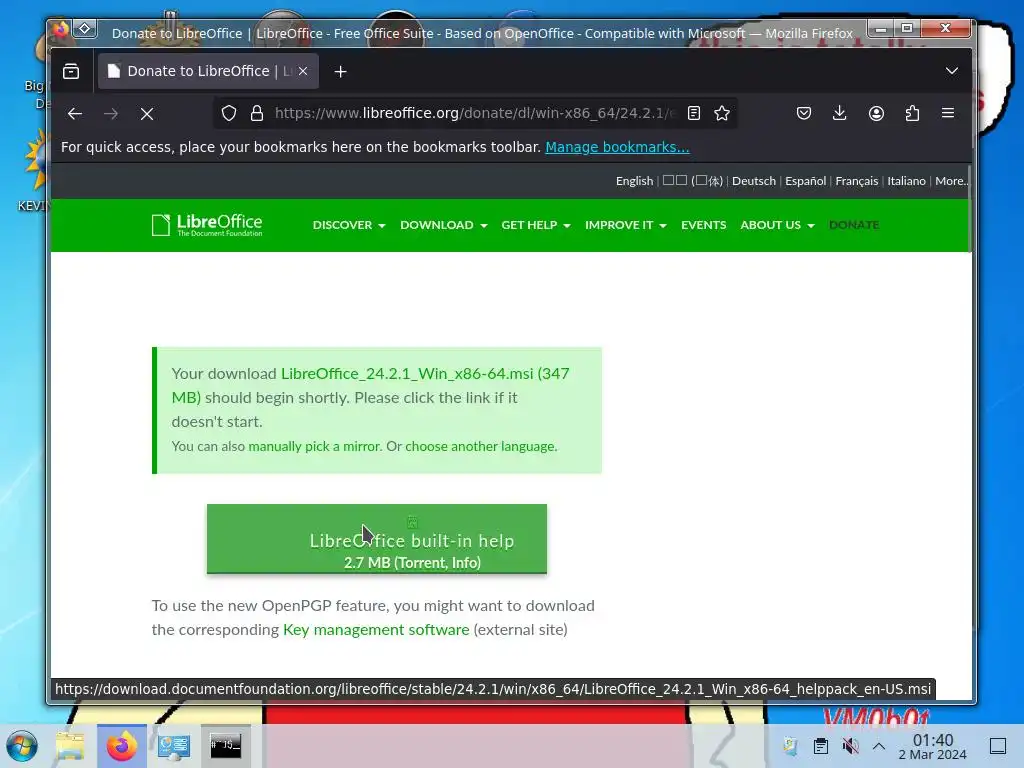The image size is (1024, 768).
Task: Click Manage bookmarks link
Action: [617, 147]
